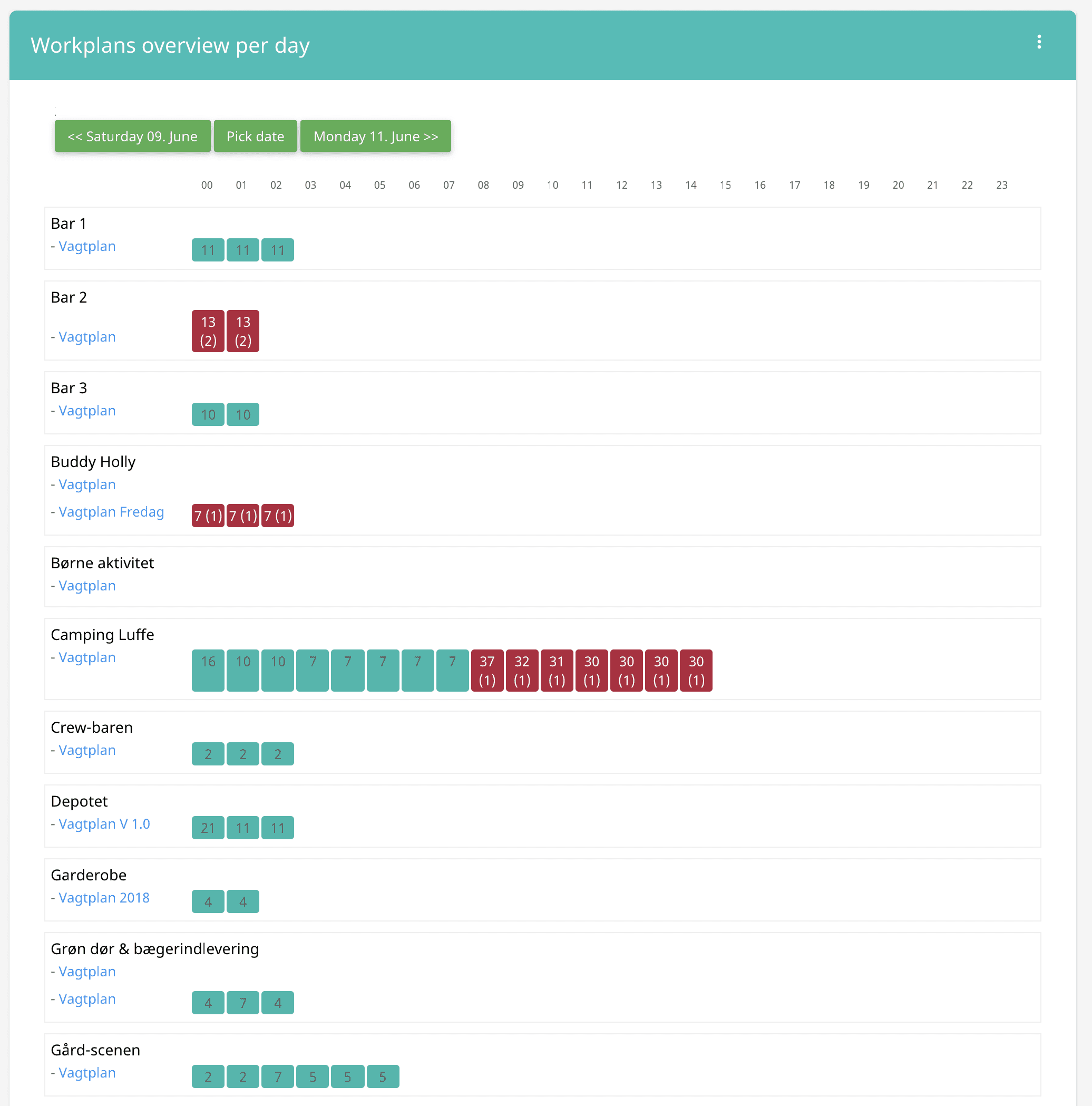
Task: Select Bar 2 red slot at hour 00
Action: click(x=208, y=331)
